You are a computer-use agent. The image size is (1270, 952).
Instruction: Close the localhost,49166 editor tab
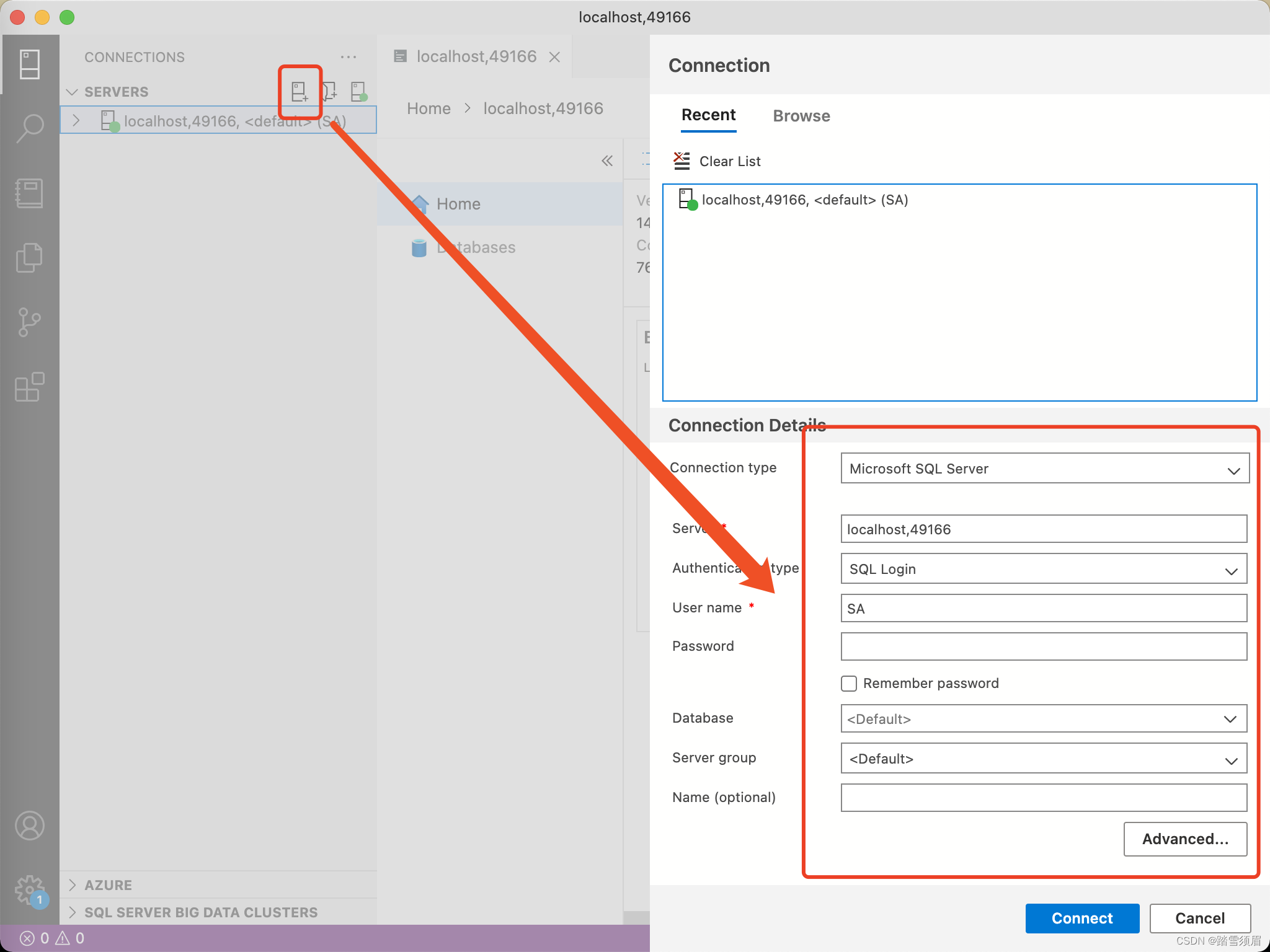[x=554, y=57]
